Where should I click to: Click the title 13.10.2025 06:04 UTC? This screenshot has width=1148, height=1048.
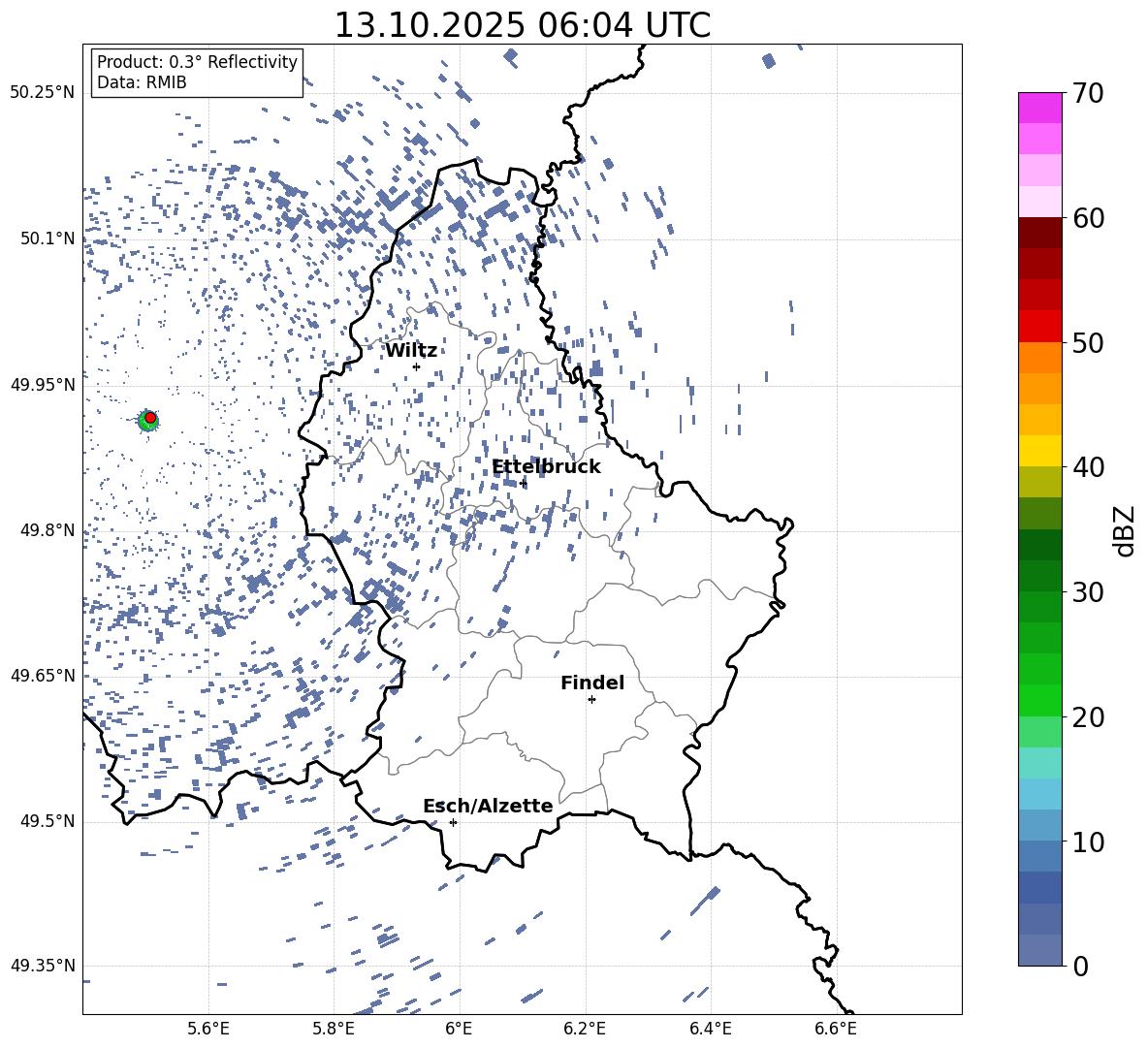pos(522,25)
